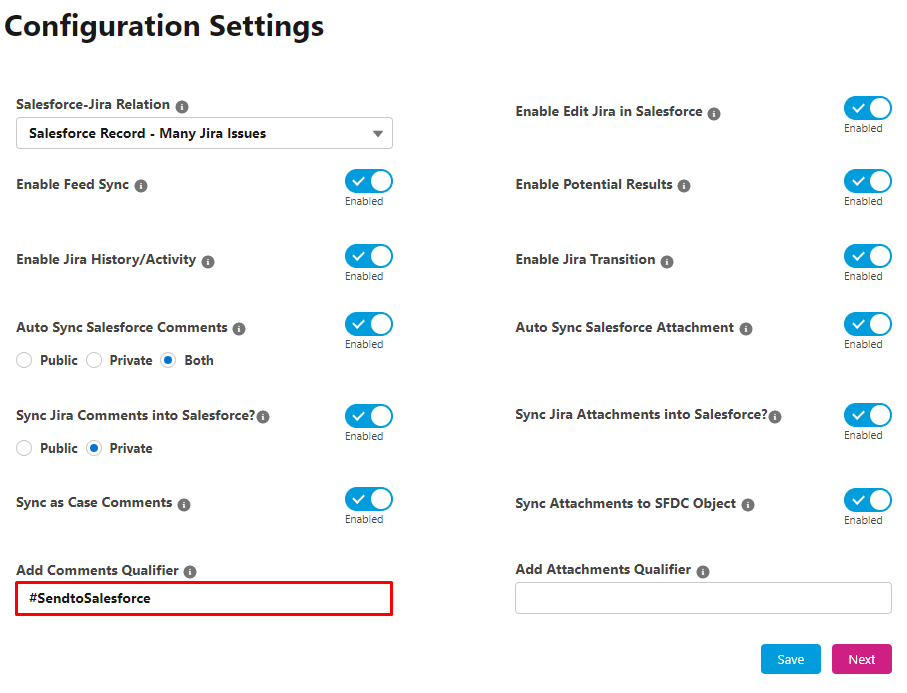The image size is (907, 693).
Task: Click the #SendtoSalesforce comments qualifier field
Action: point(204,598)
